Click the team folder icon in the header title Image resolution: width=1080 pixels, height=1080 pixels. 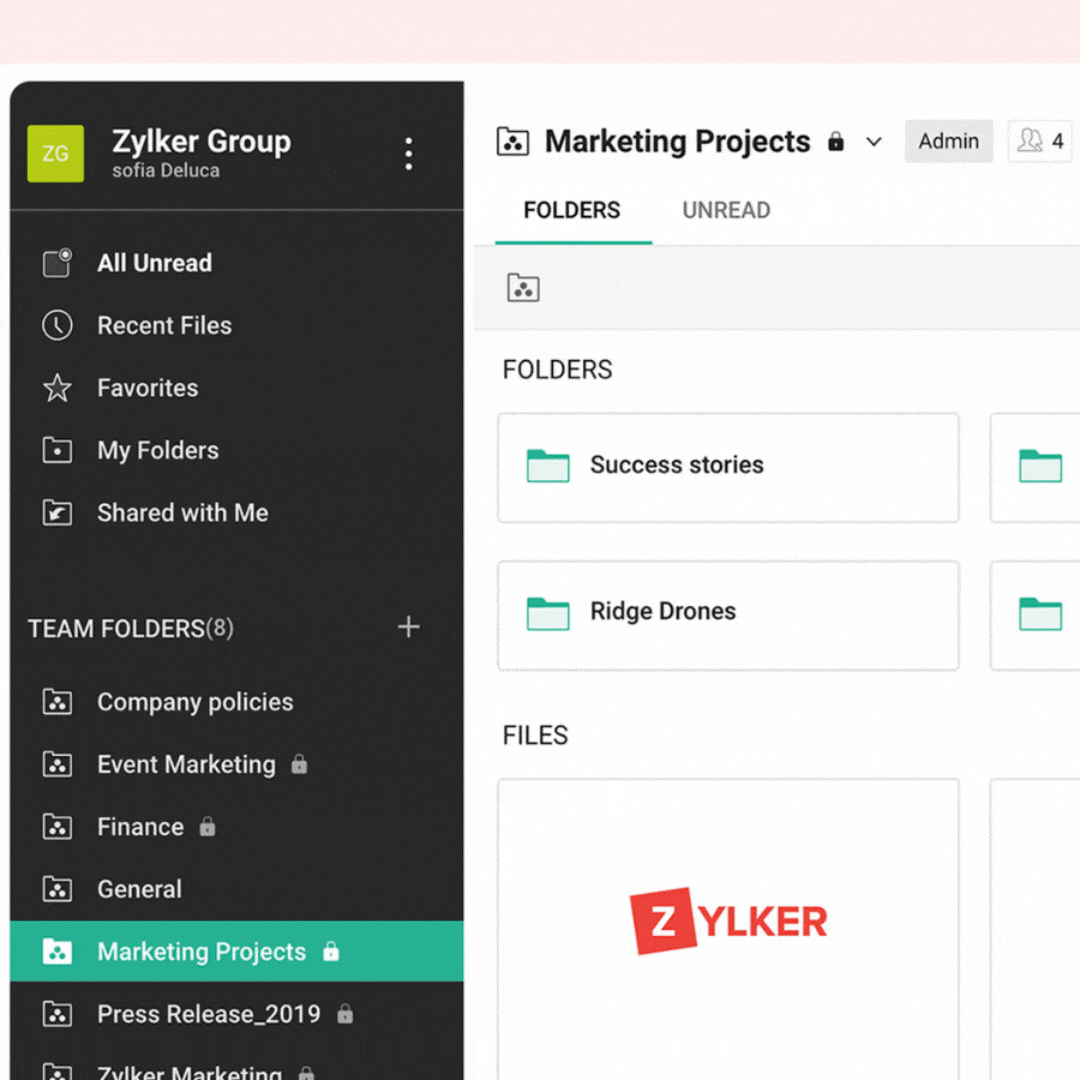tap(513, 141)
